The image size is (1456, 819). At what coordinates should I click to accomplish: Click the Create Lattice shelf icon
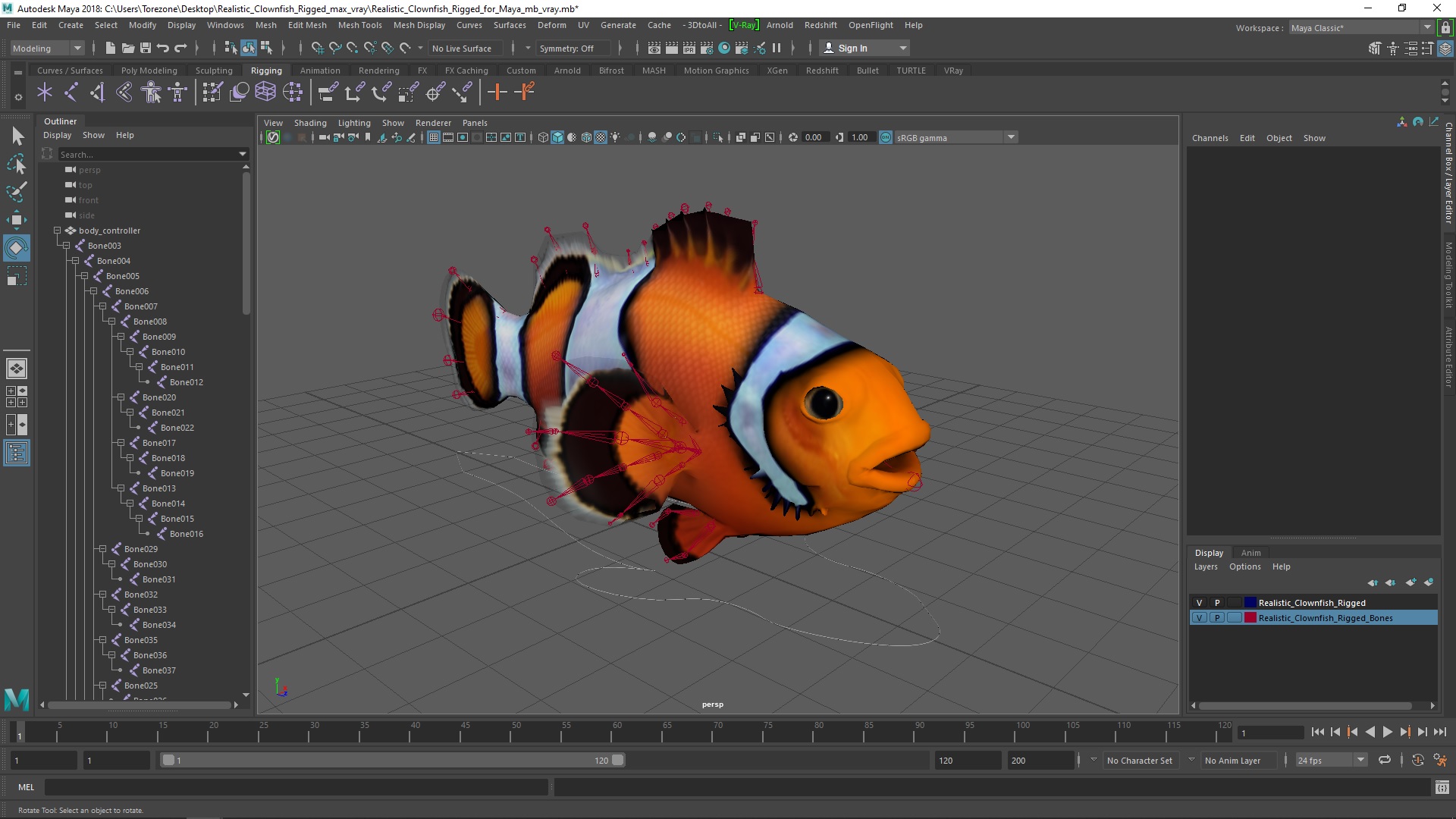pos(265,93)
